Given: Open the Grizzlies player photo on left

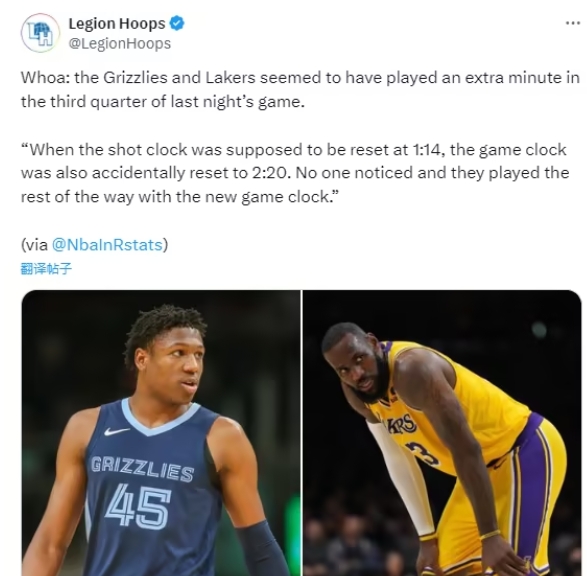Looking at the screenshot, I should click(161, 433).
